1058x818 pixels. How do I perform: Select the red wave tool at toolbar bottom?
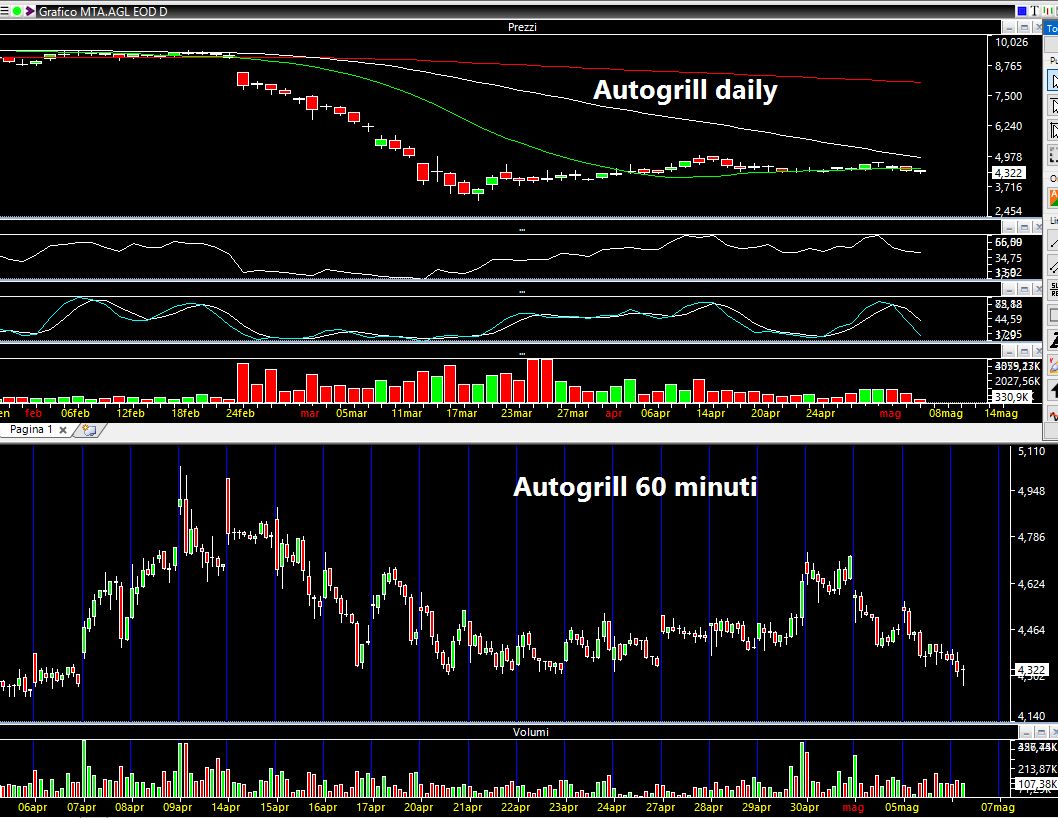pos(1053,414)
